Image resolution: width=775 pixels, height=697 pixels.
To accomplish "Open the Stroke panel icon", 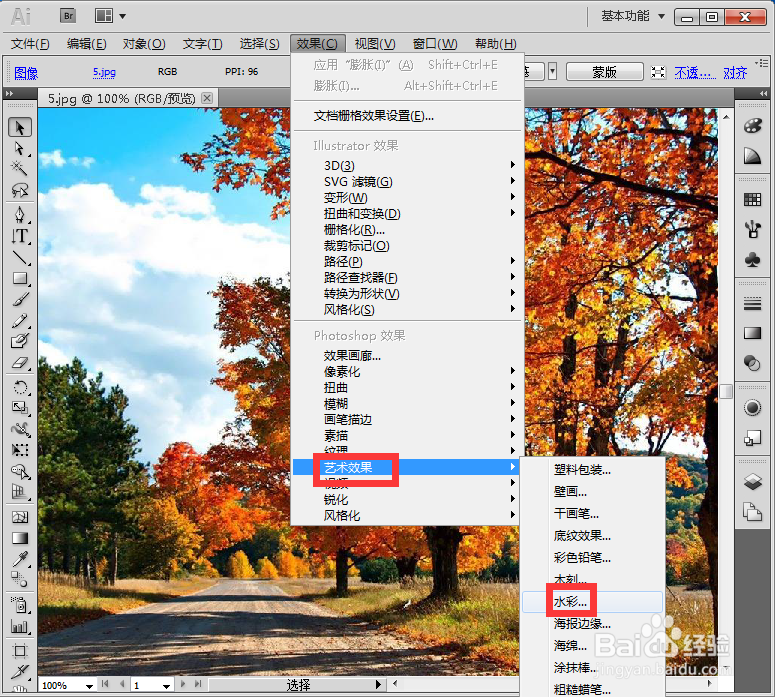I will coord(752,303).
